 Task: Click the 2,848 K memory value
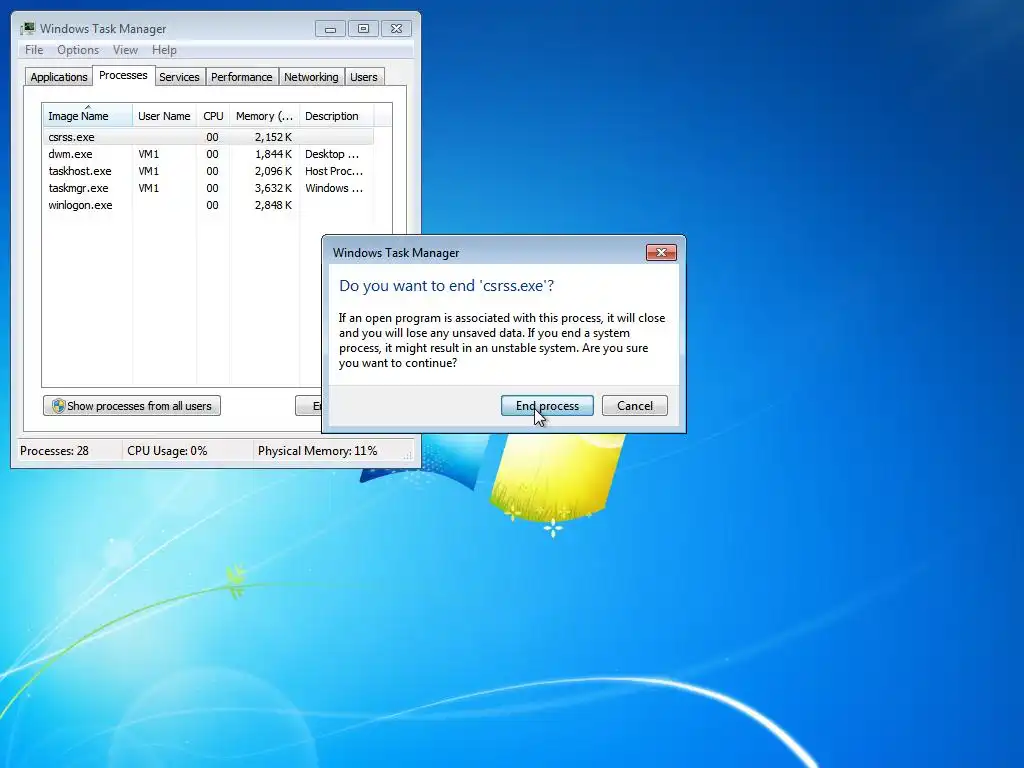273,205
